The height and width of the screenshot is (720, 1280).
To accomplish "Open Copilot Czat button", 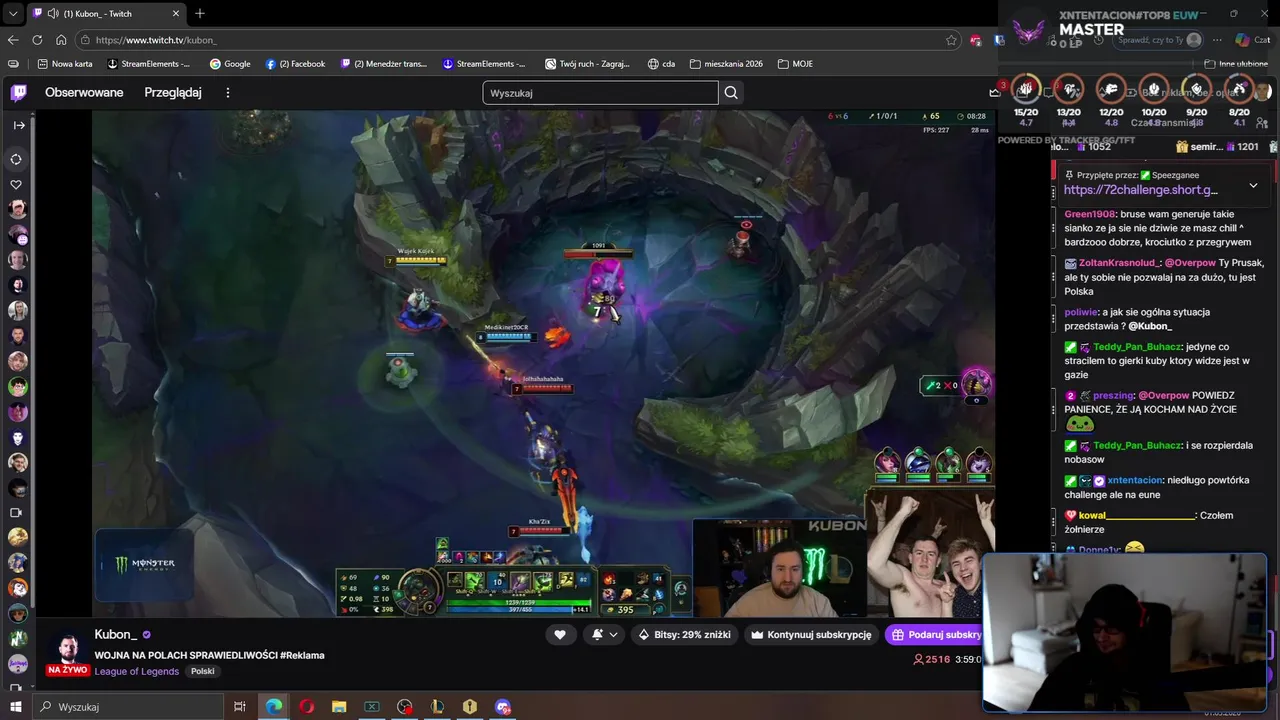I will point(1255,40).
